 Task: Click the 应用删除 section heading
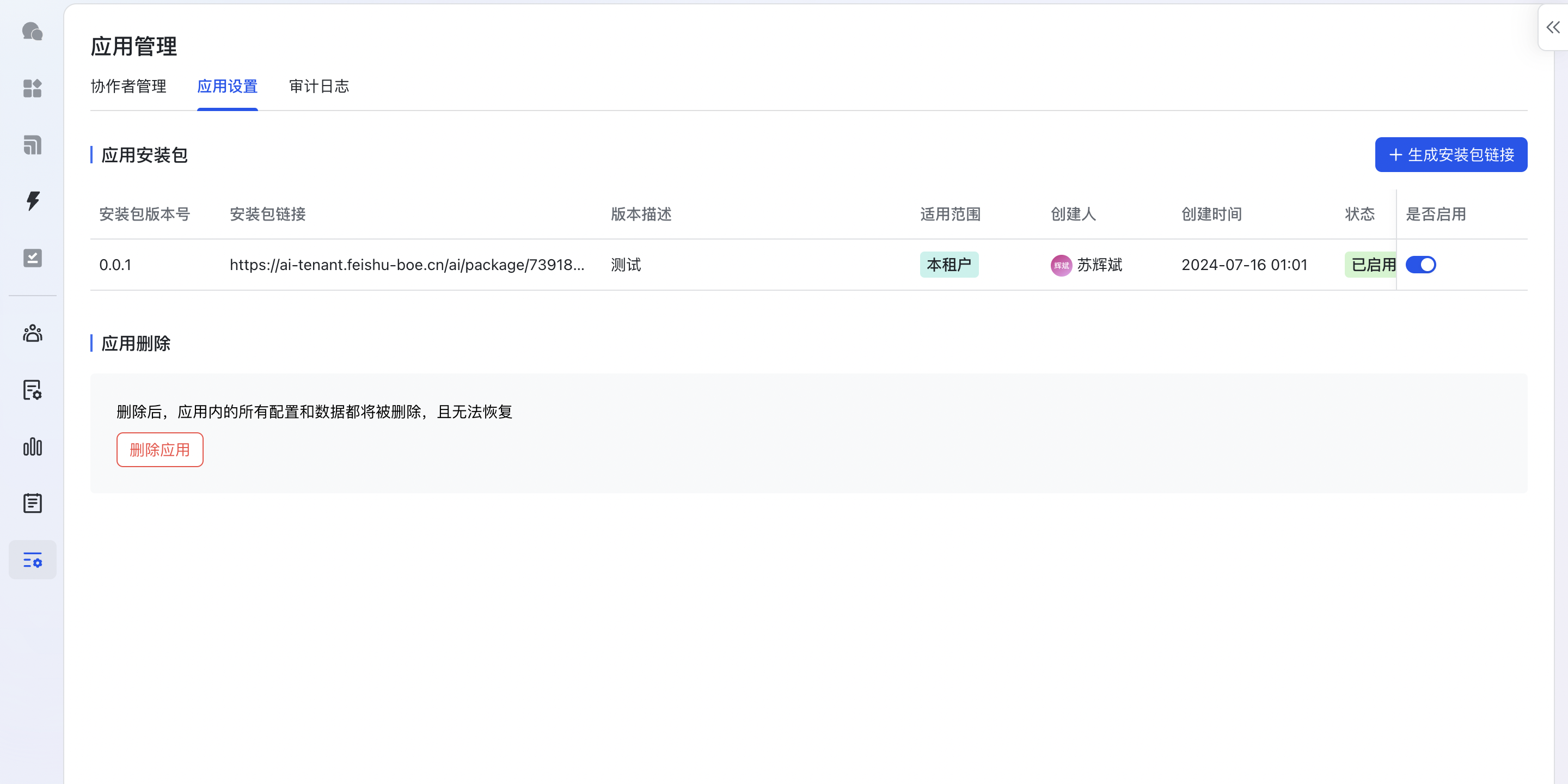point(136,344)
